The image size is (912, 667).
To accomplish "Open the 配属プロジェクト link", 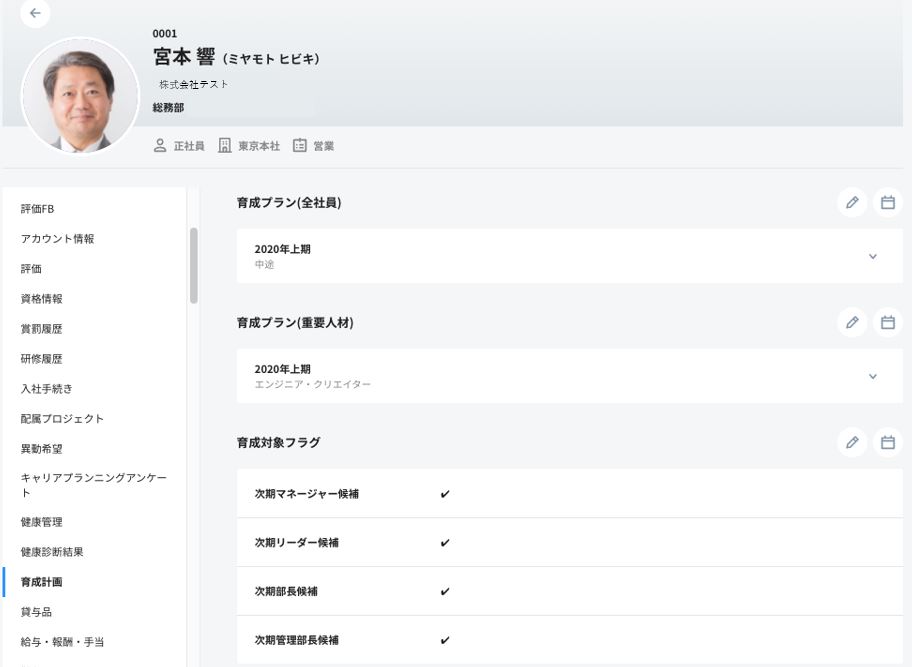I will (x=62, y=419).
